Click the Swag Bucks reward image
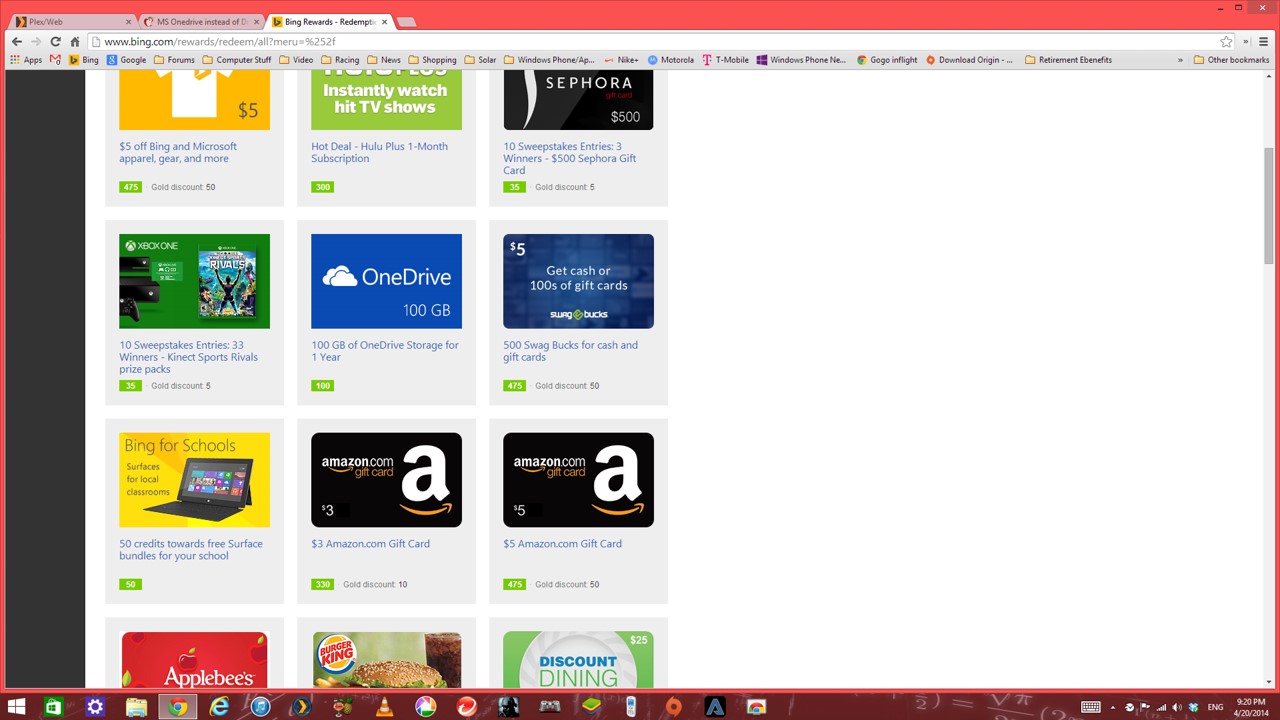Viewport: 1280px width, 720px height. pyautogui.click(x=578, y=281)
